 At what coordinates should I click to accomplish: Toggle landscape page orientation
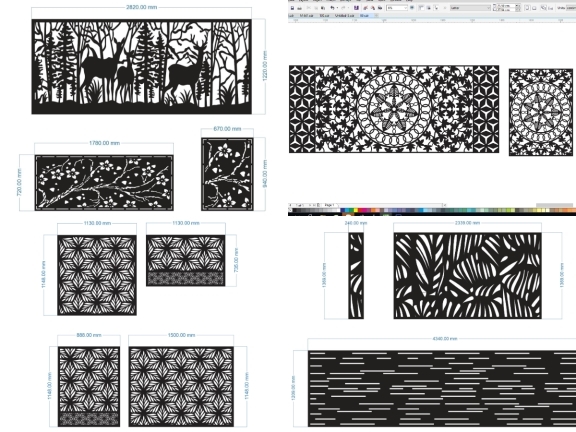534,8
